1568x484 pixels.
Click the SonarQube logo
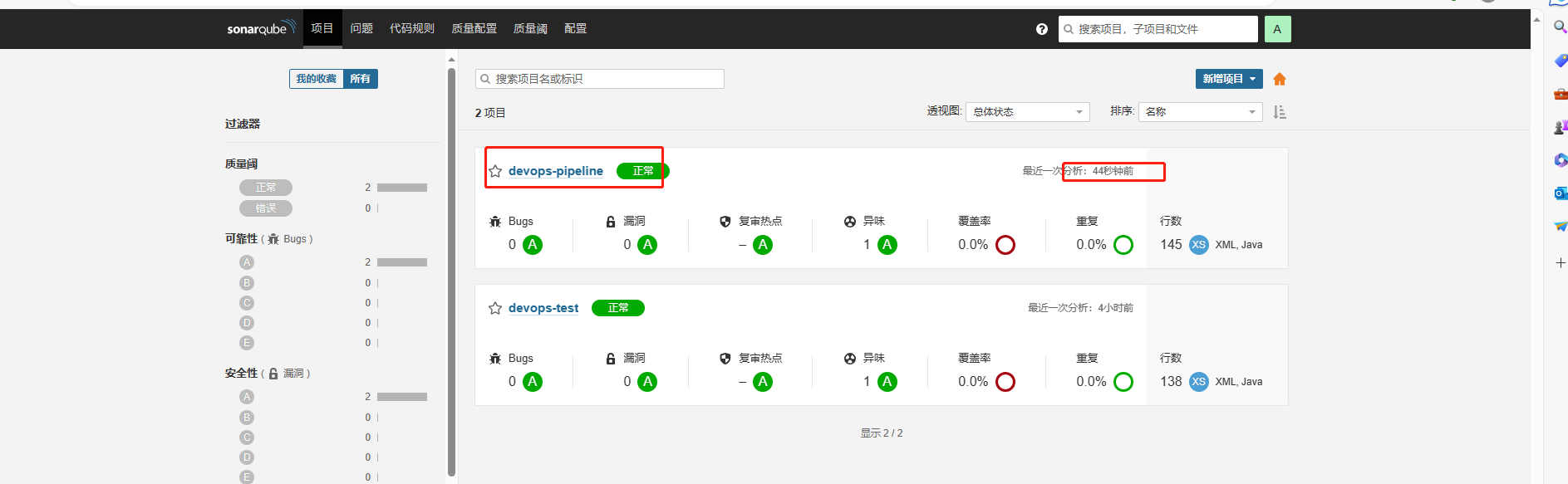coord(260,28)
